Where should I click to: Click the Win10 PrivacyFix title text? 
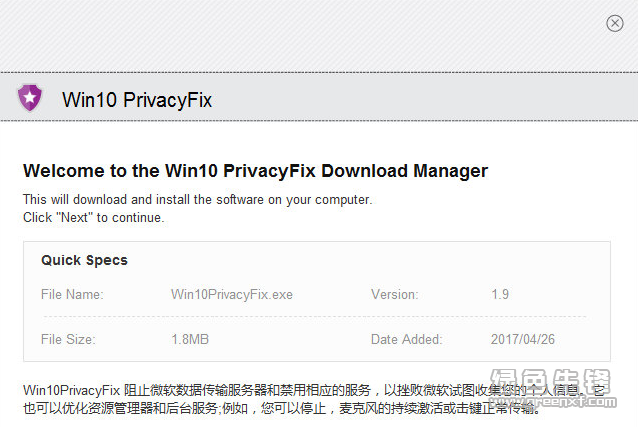pyautogui.click(x=137, y=100)
